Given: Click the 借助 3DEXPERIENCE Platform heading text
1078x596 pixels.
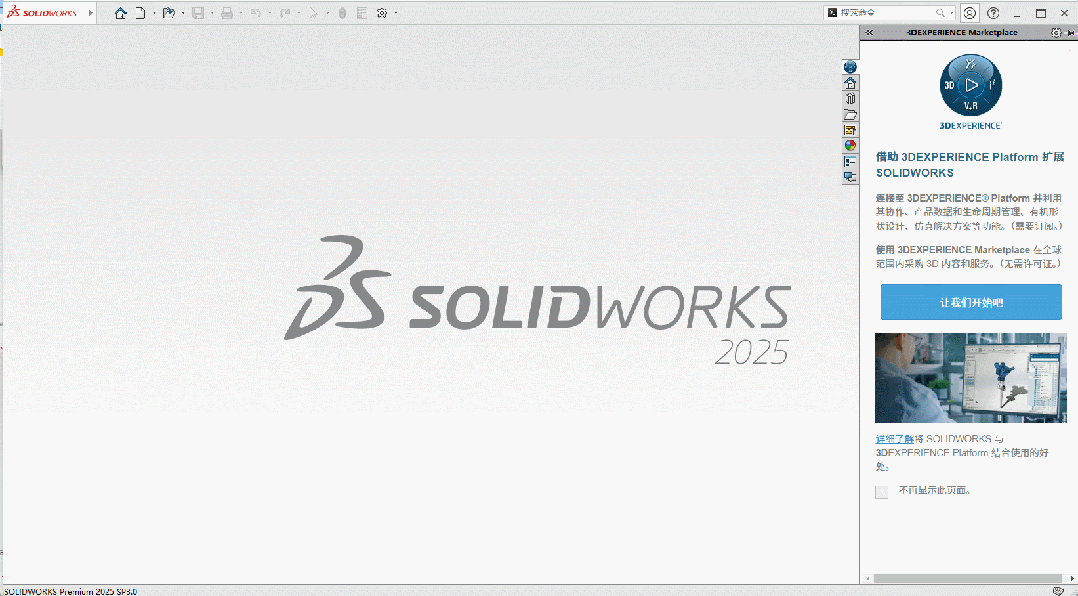Looking at the screenshot, I should (970, 164).
